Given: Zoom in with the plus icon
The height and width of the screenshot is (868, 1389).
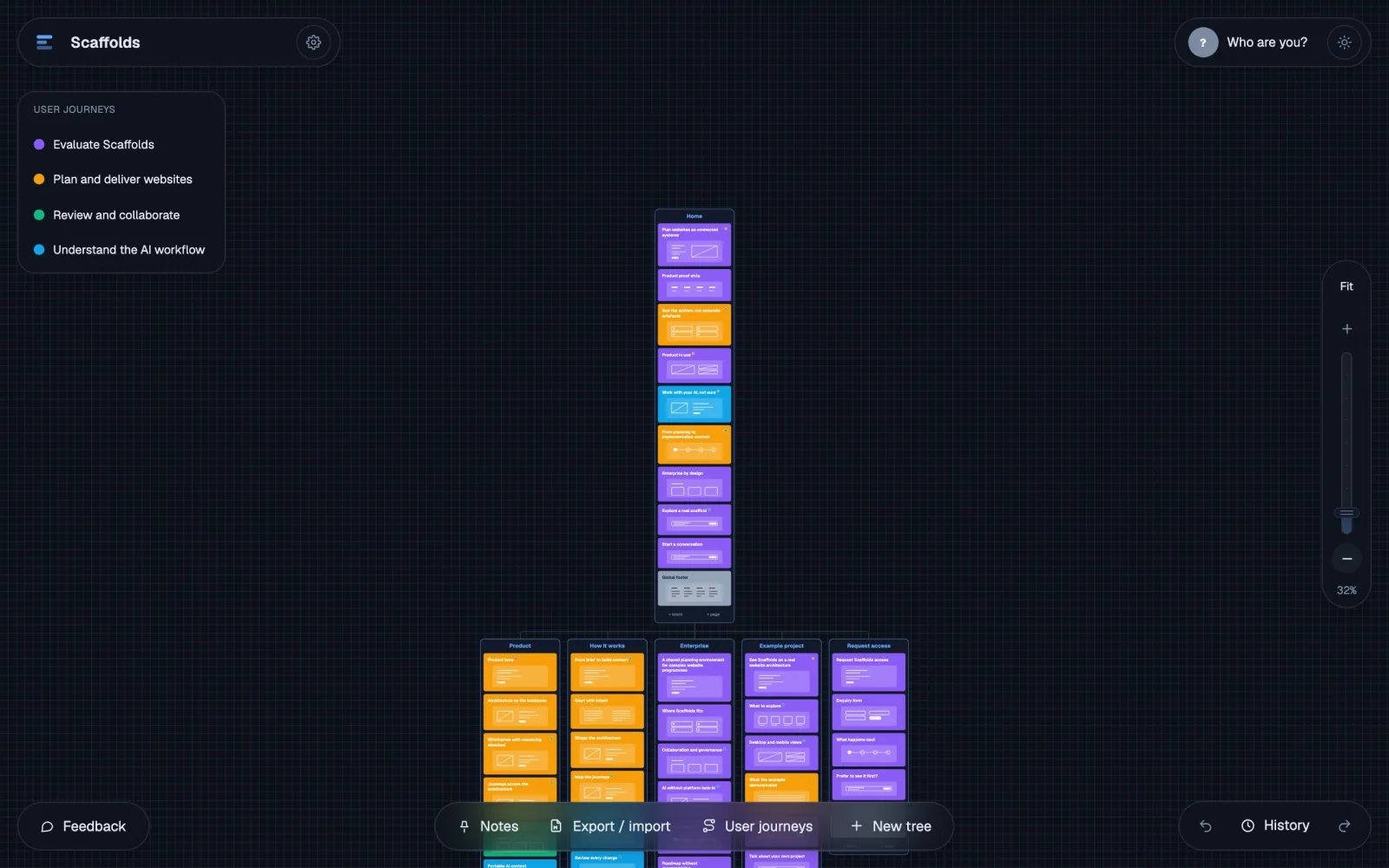Looking at the screenshot, I should tap(1346, 328).
